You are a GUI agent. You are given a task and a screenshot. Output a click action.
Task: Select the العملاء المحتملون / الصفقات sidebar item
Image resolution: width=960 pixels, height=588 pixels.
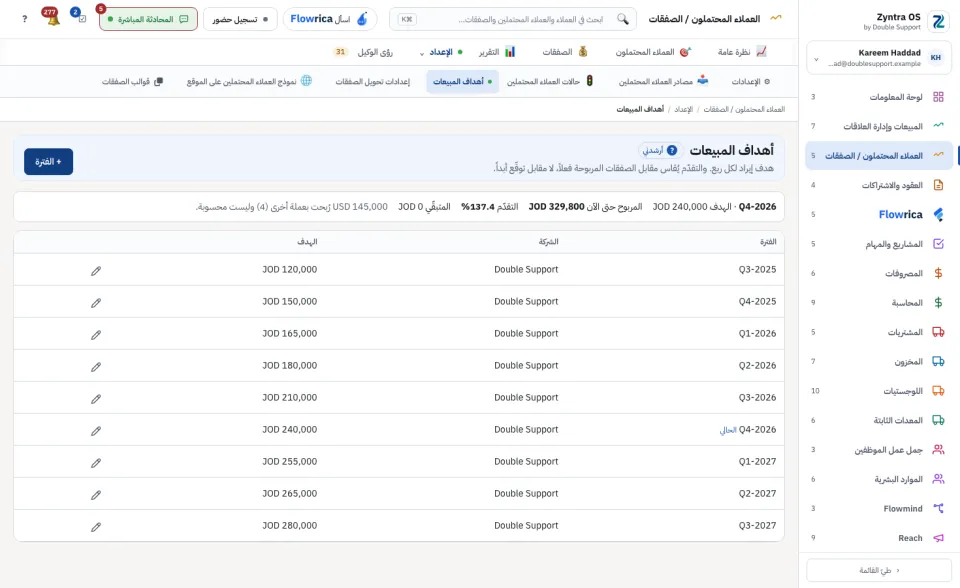point(879,156)
